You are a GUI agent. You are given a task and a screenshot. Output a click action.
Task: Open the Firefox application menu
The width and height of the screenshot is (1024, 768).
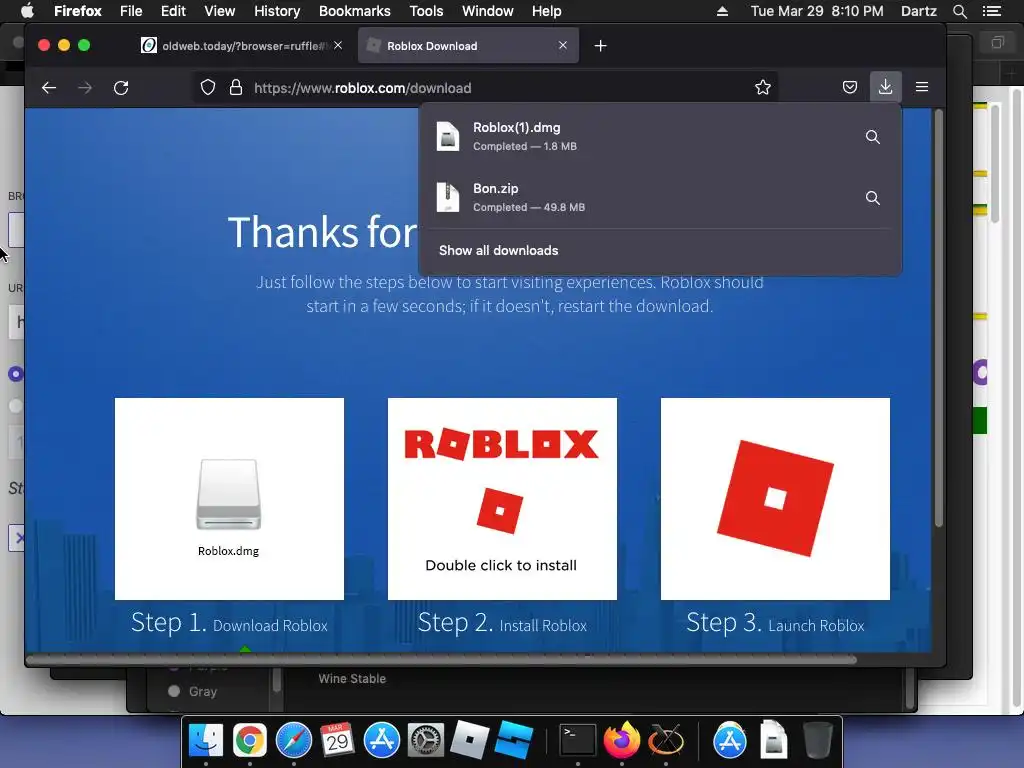pyautogui.click(x=78, y=11)
